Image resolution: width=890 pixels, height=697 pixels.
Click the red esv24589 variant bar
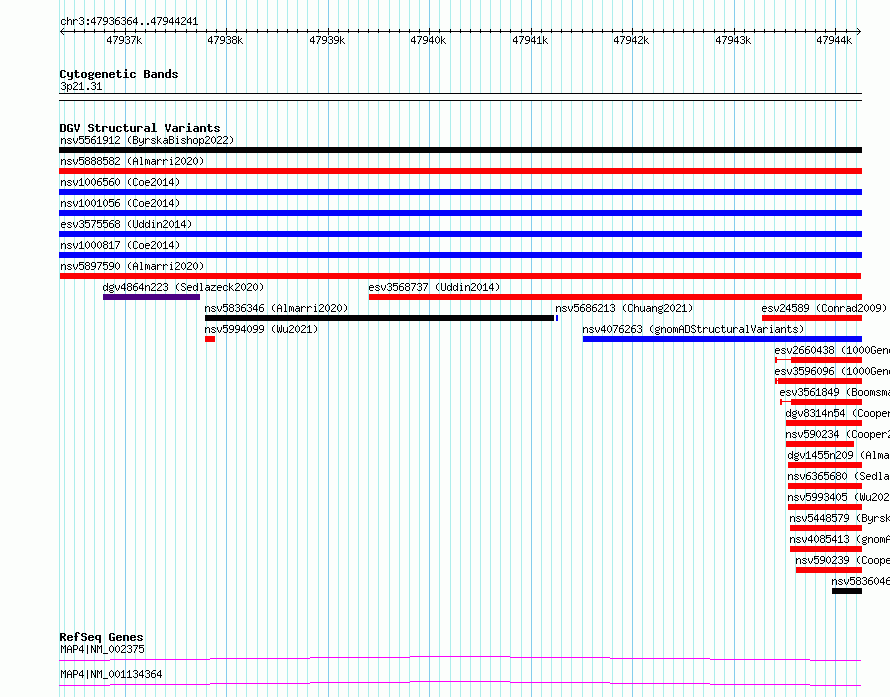[x=812, y=318]
